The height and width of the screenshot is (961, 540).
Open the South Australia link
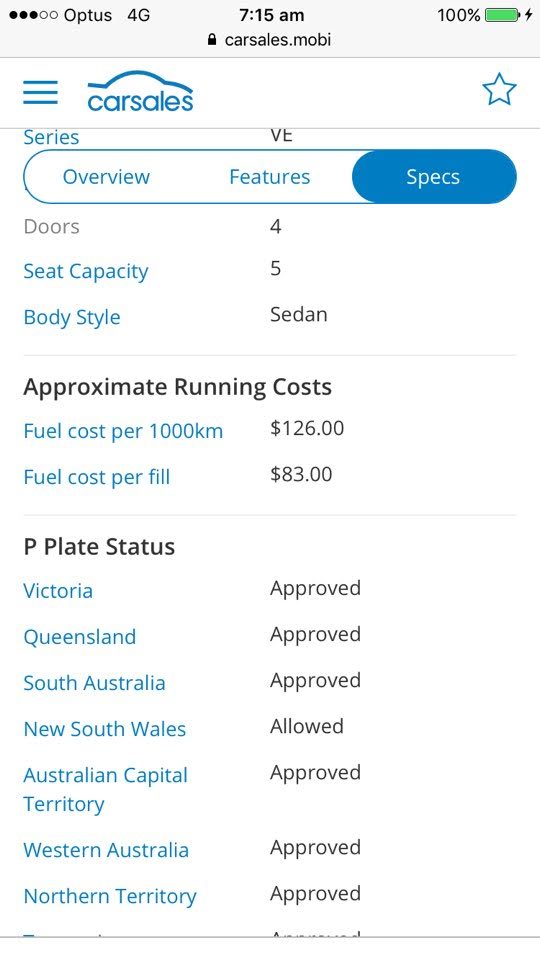[94, 683]
